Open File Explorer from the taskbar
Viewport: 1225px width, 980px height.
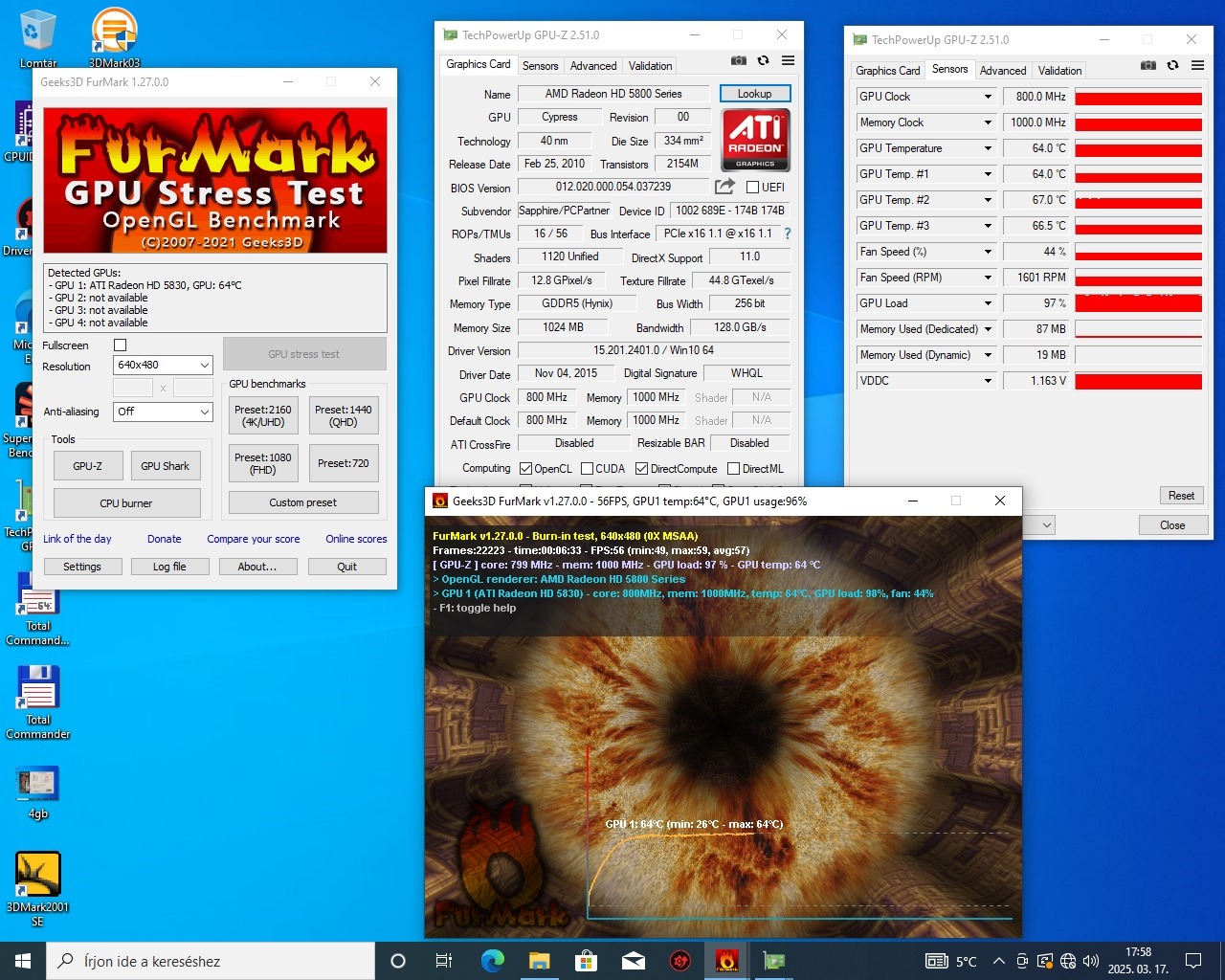coord(539,961)
